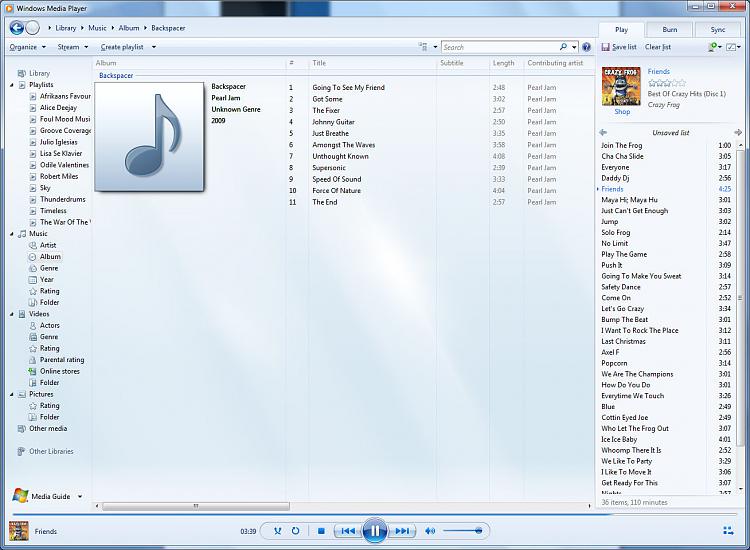Click the Other Libraries icon
750x550 pixels.
[21, 451]
